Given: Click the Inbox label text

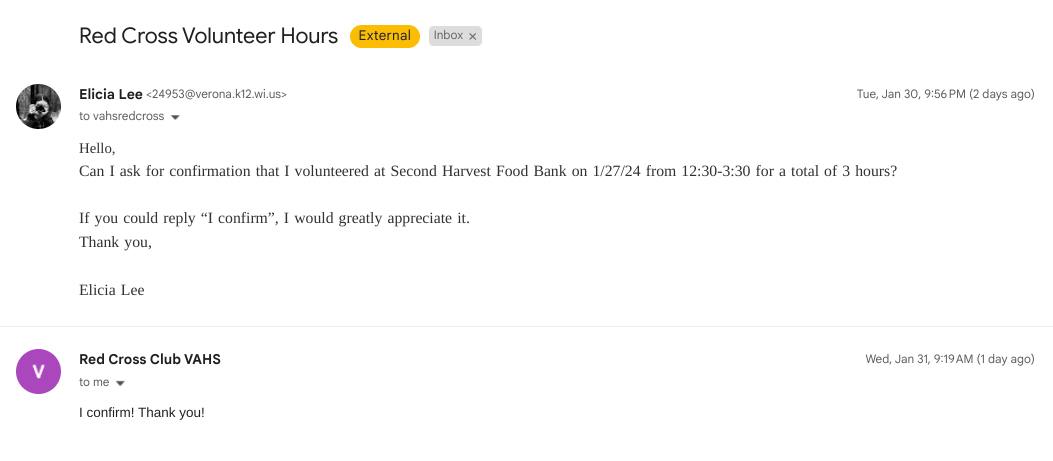Looking at the screenshot, I should tap(448, 36).
